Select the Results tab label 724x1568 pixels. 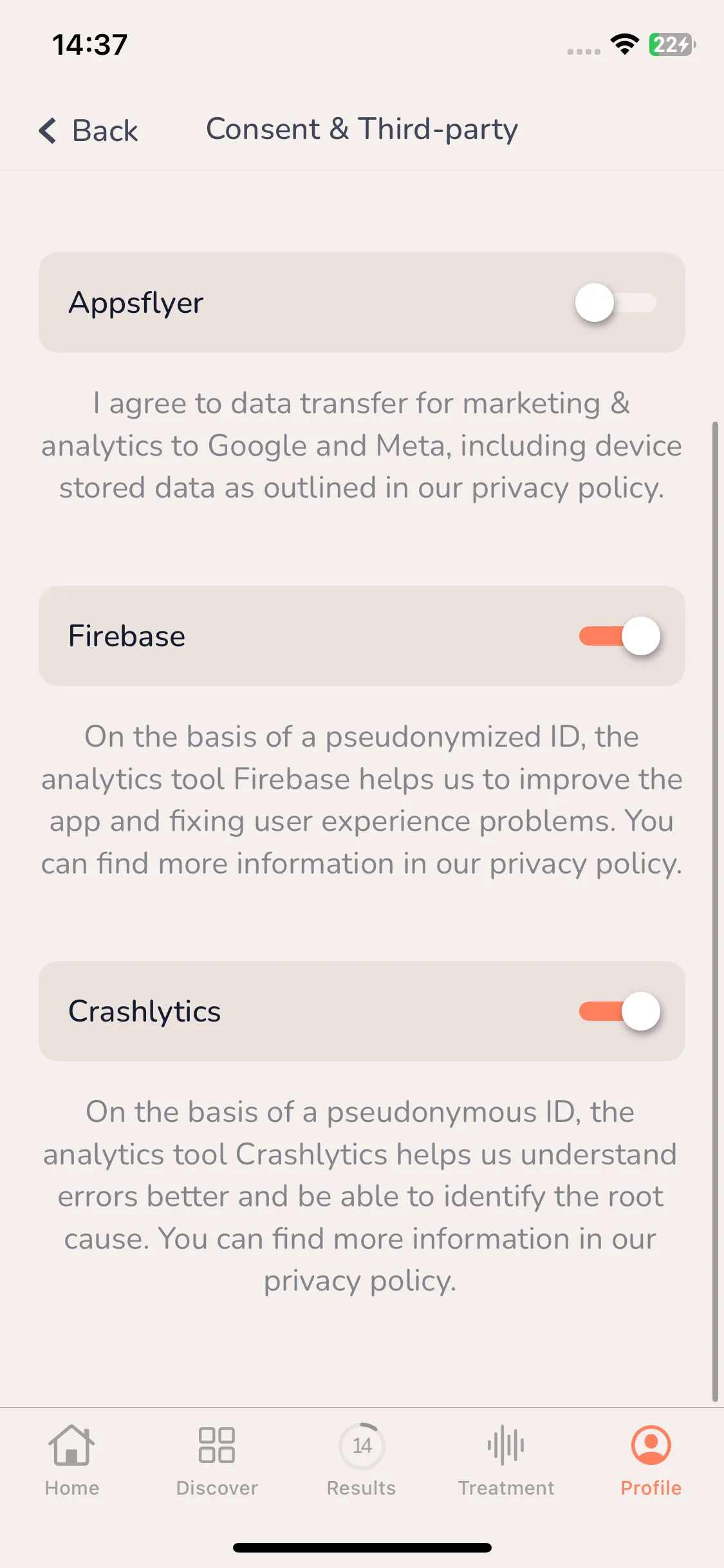pos(361,1488)
